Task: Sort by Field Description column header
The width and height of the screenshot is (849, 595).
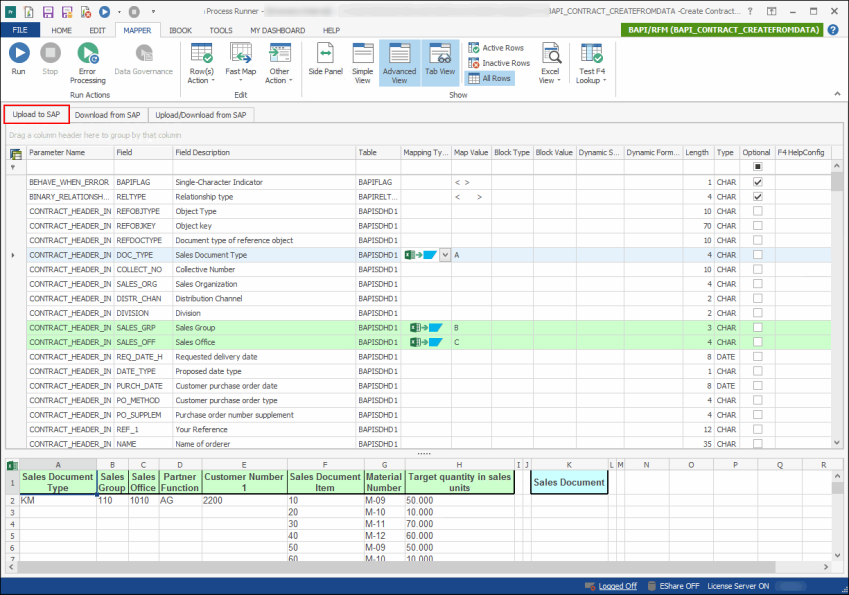Action: pyautogui.click(x=264, y=153)
